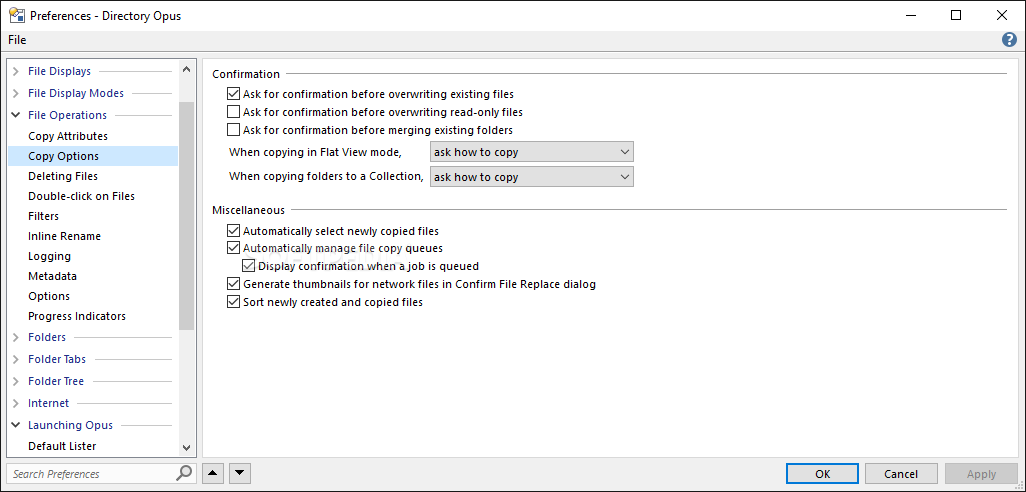Click the Internet heading text

[x=48, y=403]
